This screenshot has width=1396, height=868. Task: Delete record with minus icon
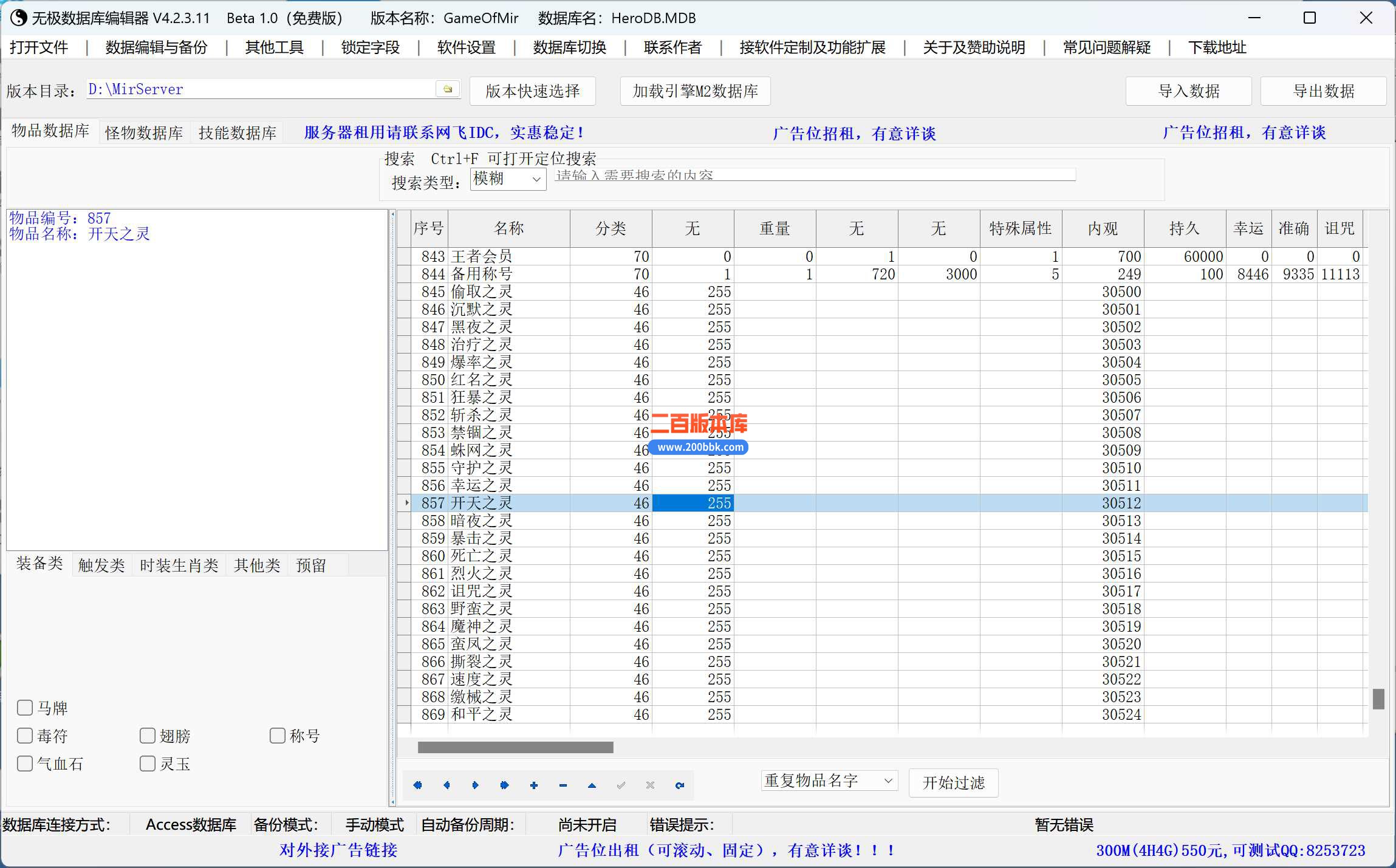563,785
